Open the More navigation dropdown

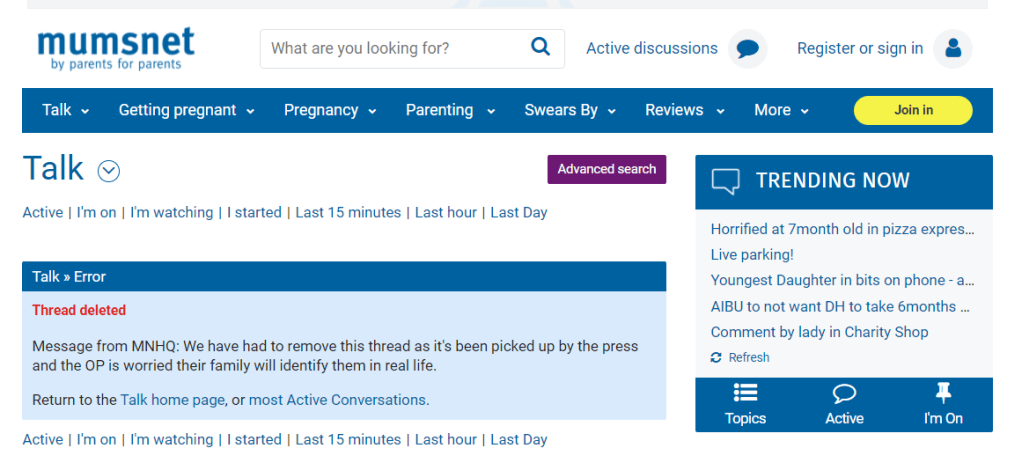coord(781,110)
